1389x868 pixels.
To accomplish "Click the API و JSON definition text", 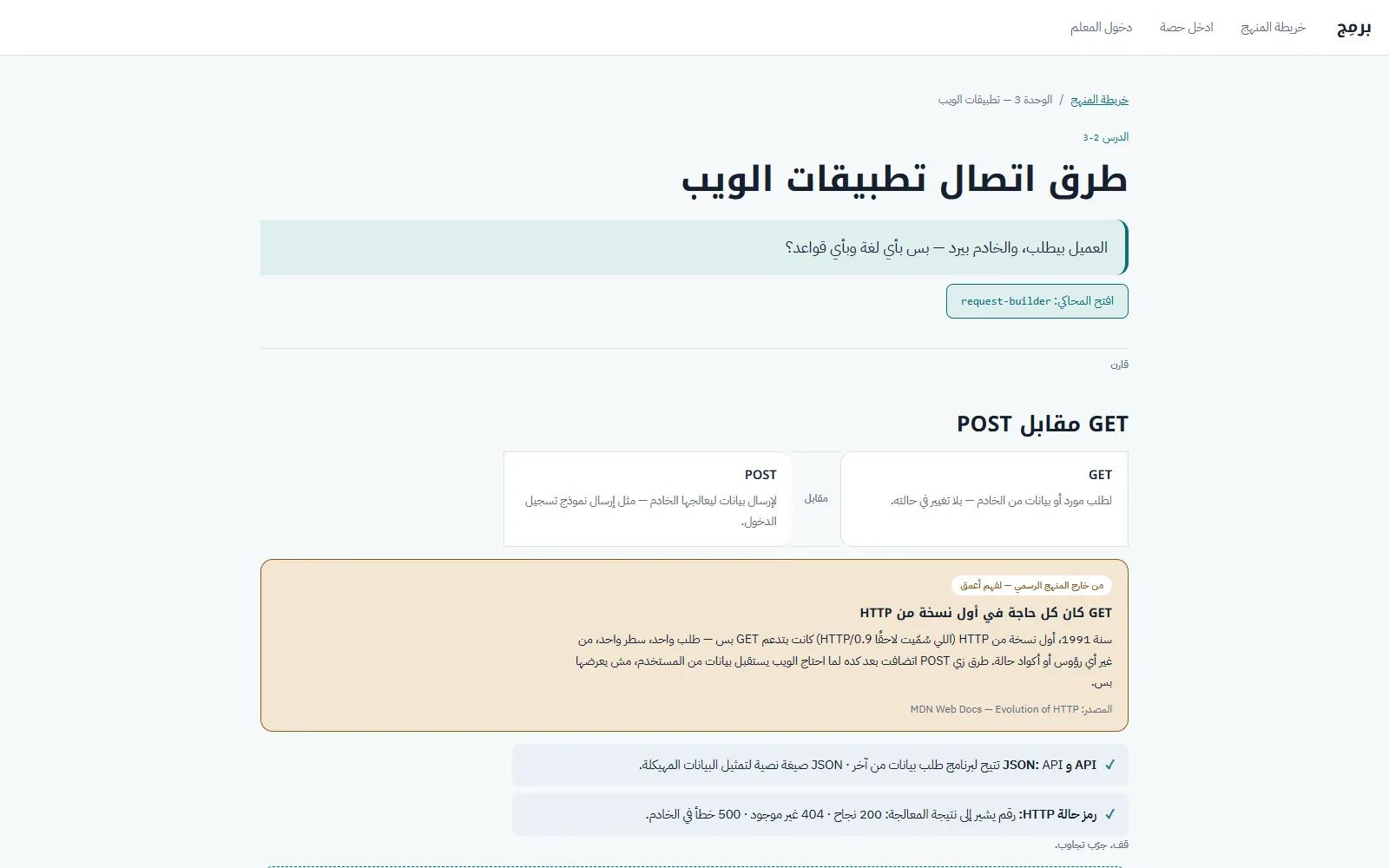I will (x=867, y=766).
